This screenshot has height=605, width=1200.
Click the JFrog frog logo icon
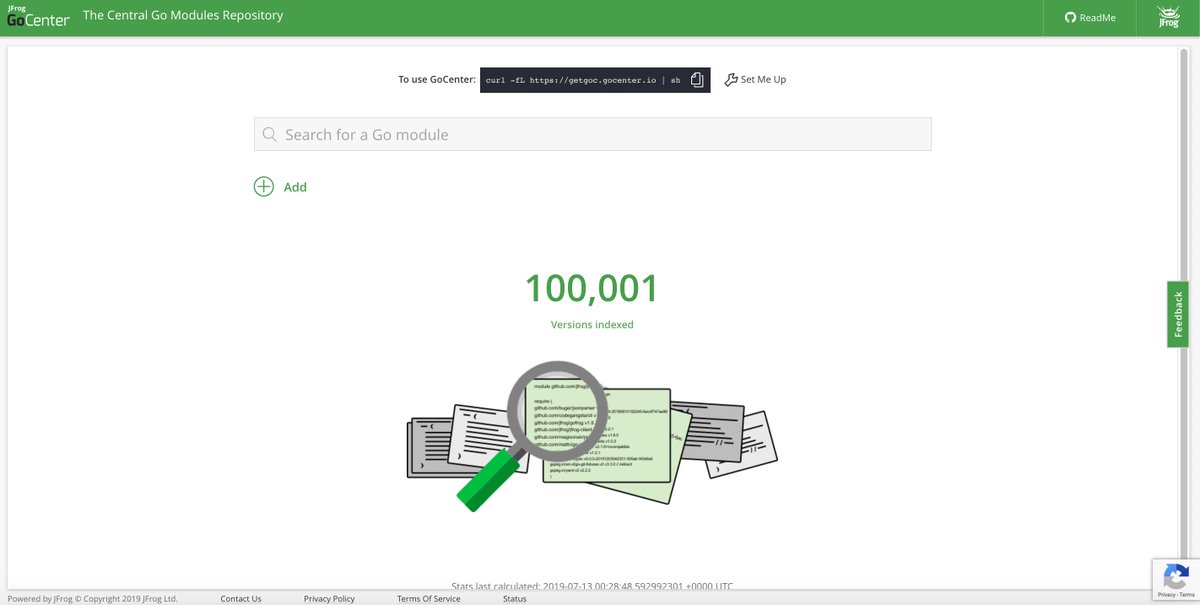1168,16
